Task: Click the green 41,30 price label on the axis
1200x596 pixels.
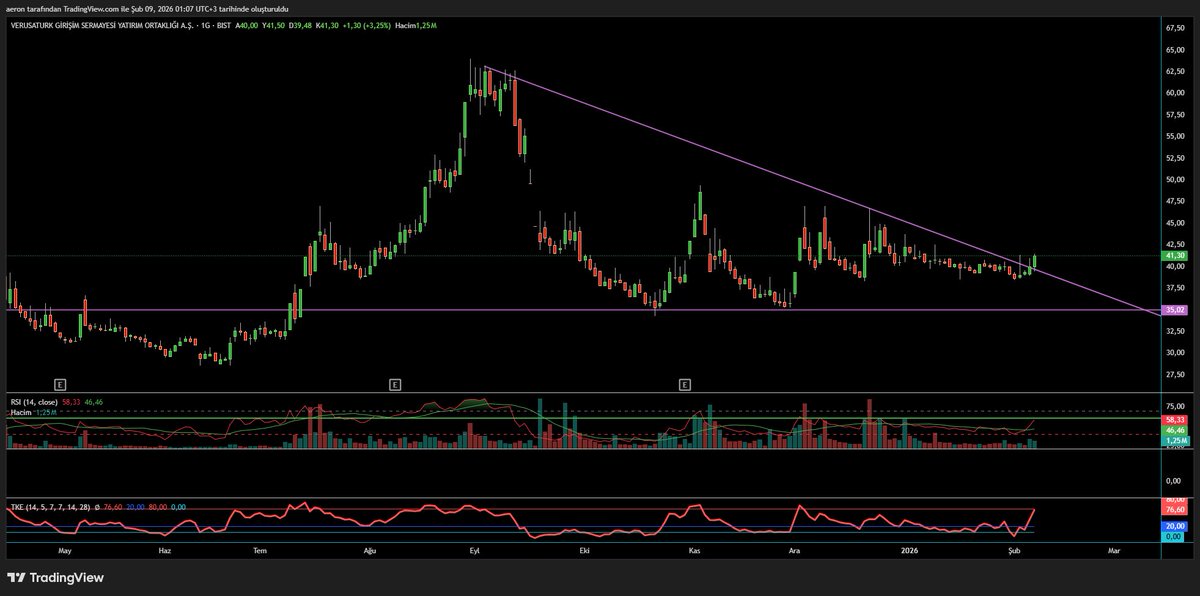Action: point(1174,256)
